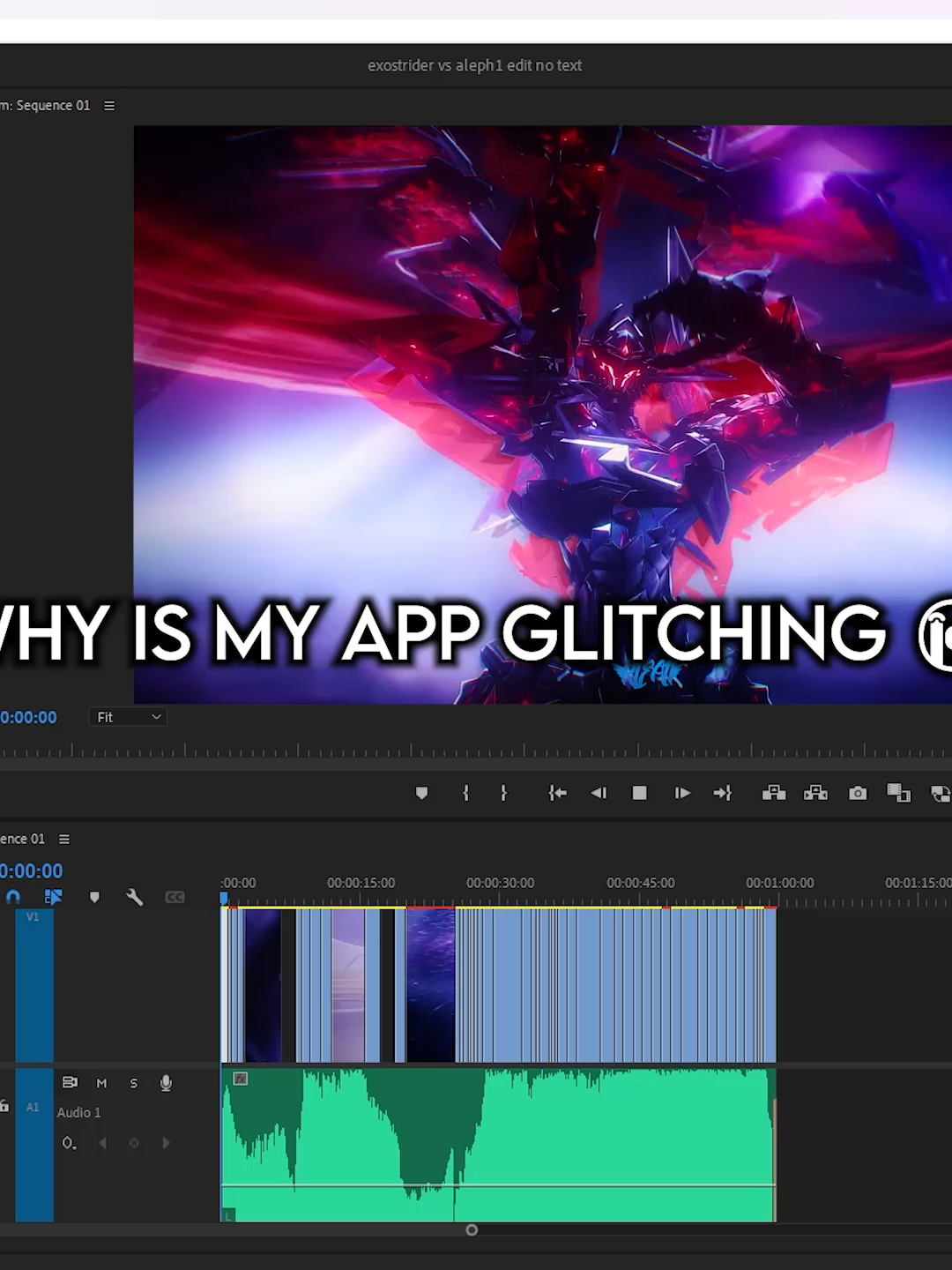Select the blue starfield clip thumbnail on V1

click(430, 986)
